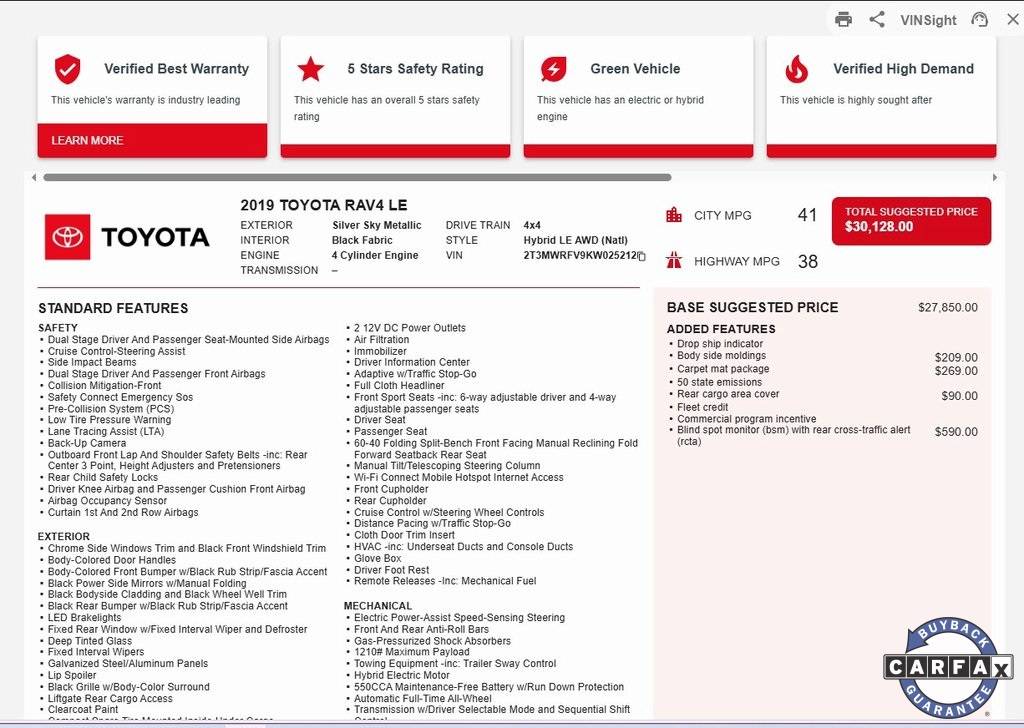Click the VIN number 2T3MWRFV9KW025212
The width and height of the screenshot is (1024, 728).
coord(580,255)
